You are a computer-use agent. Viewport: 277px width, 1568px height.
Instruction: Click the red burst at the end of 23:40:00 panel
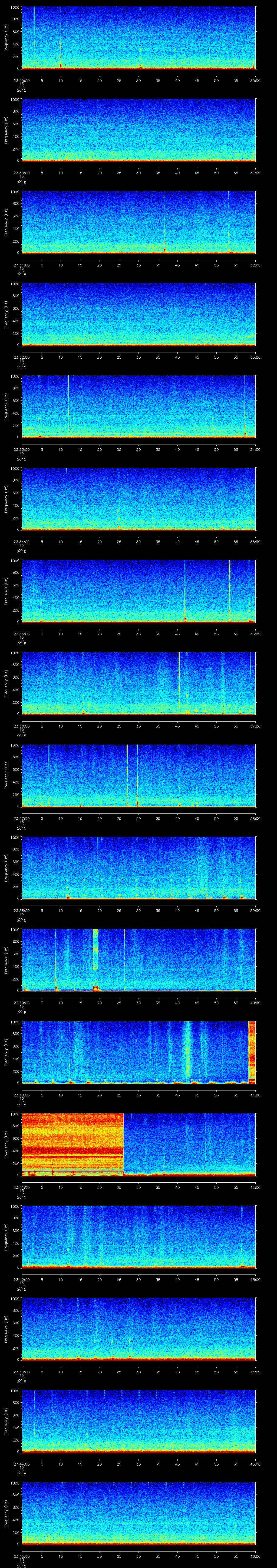(x=253, y=1052)
